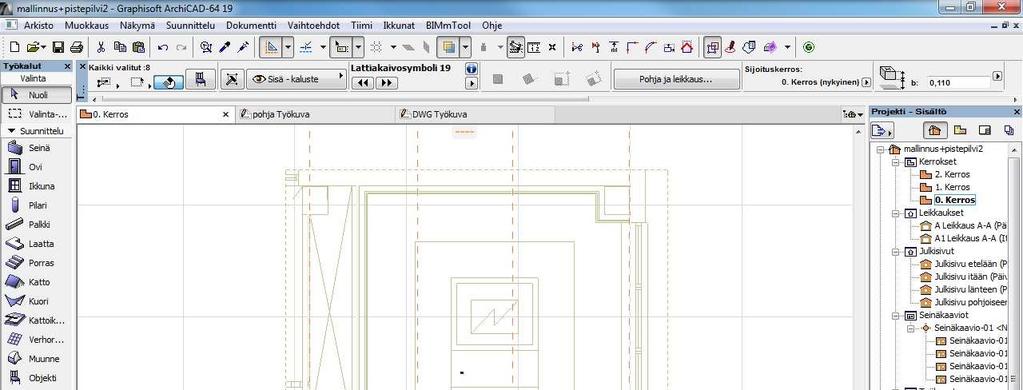Open the trace reference dropdown arrow
The width and height of the screenshot is (1023, 390).
pyautogui.click(x=465, y=47)
